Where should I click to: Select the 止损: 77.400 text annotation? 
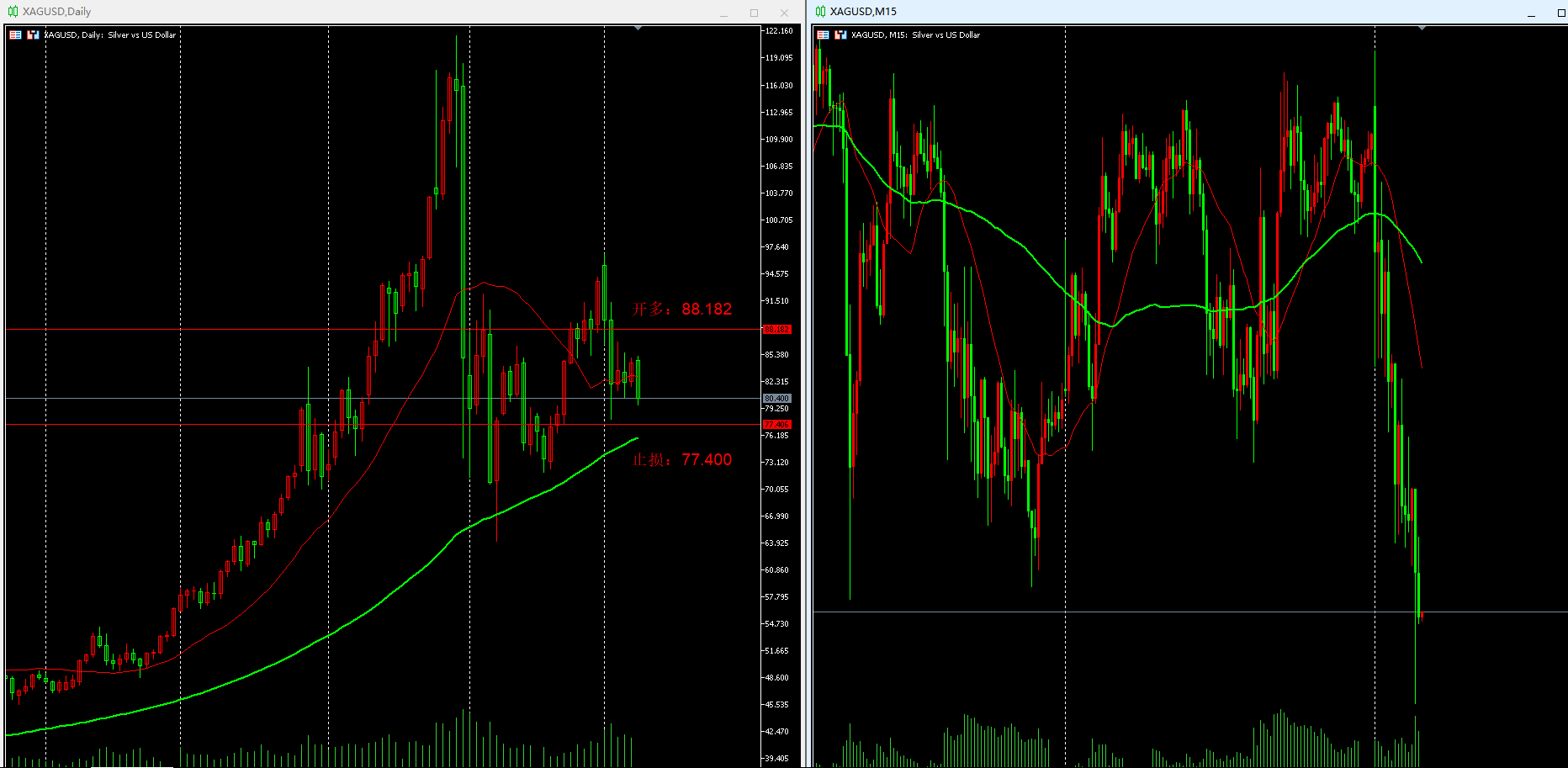681,460
